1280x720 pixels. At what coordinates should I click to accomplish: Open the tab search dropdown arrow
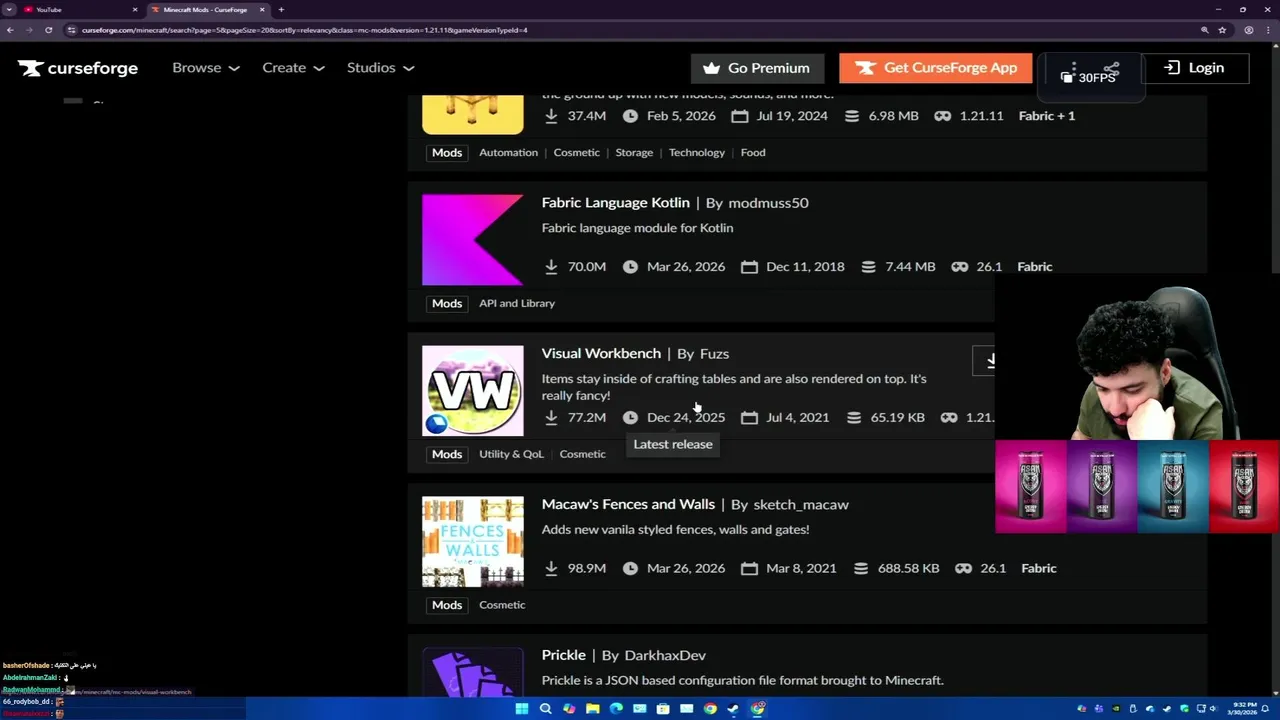click(x=8, y=10)
